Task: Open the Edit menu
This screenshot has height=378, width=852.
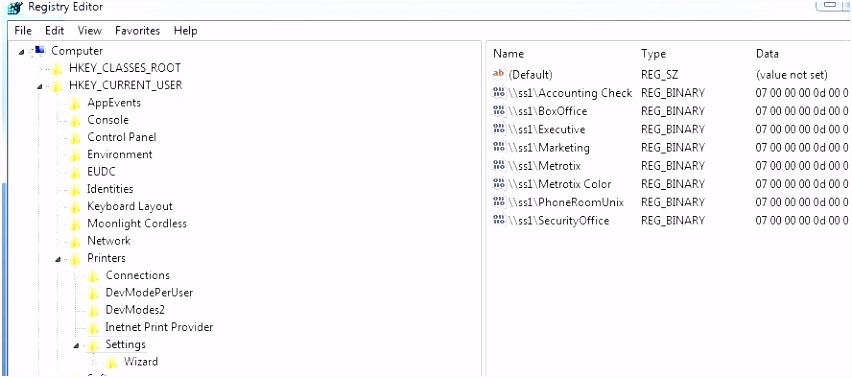Action: (x=54, y=31)
